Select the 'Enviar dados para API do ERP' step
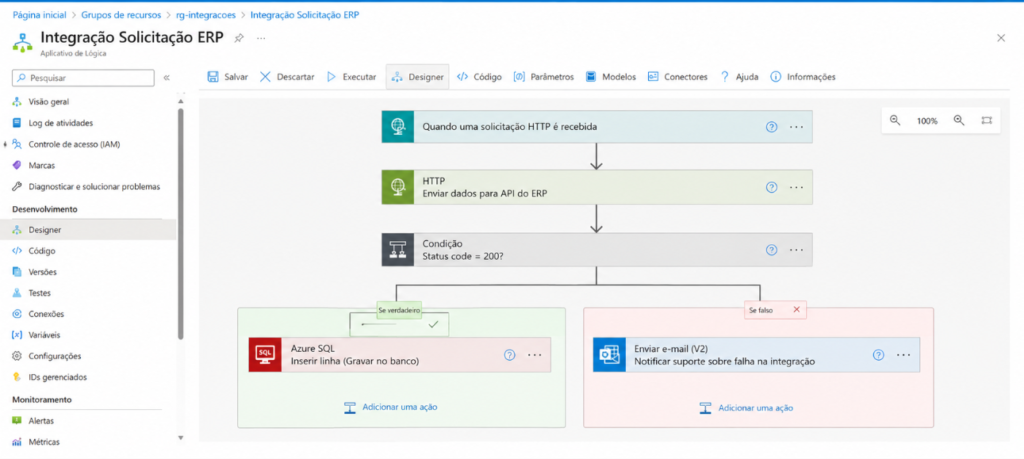The height and width of the screenshot is (459, 1024). click(597, 187)
